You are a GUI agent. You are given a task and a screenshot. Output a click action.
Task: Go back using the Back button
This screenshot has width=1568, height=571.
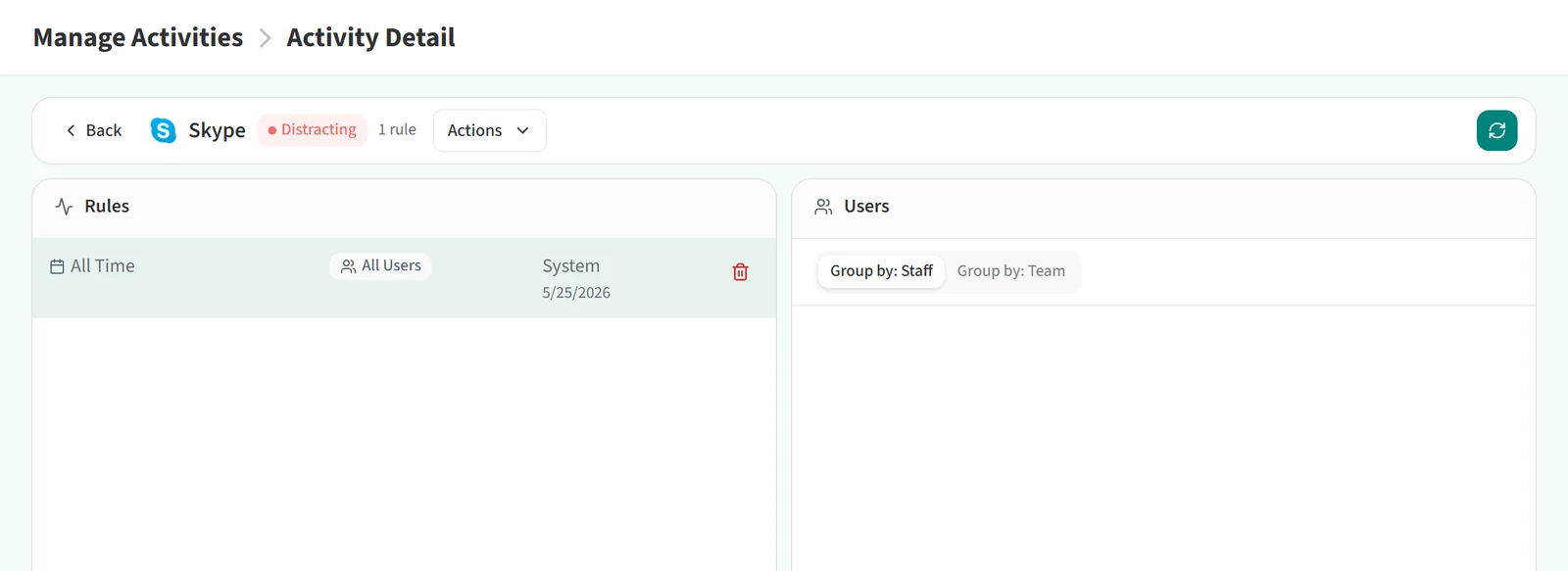94,130
